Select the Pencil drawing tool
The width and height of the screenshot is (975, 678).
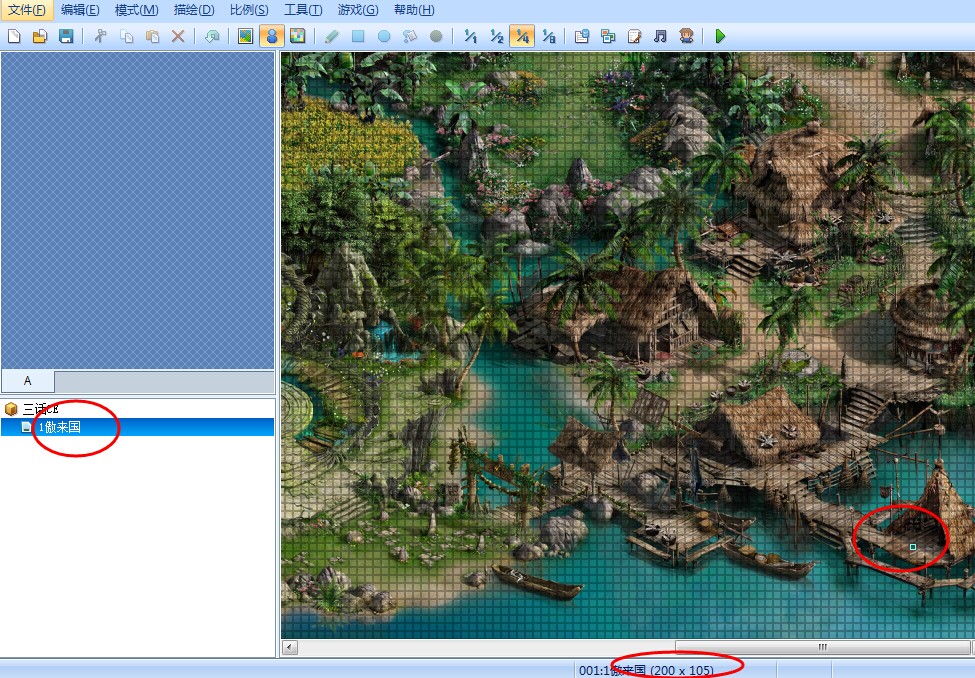pos(331,36)
